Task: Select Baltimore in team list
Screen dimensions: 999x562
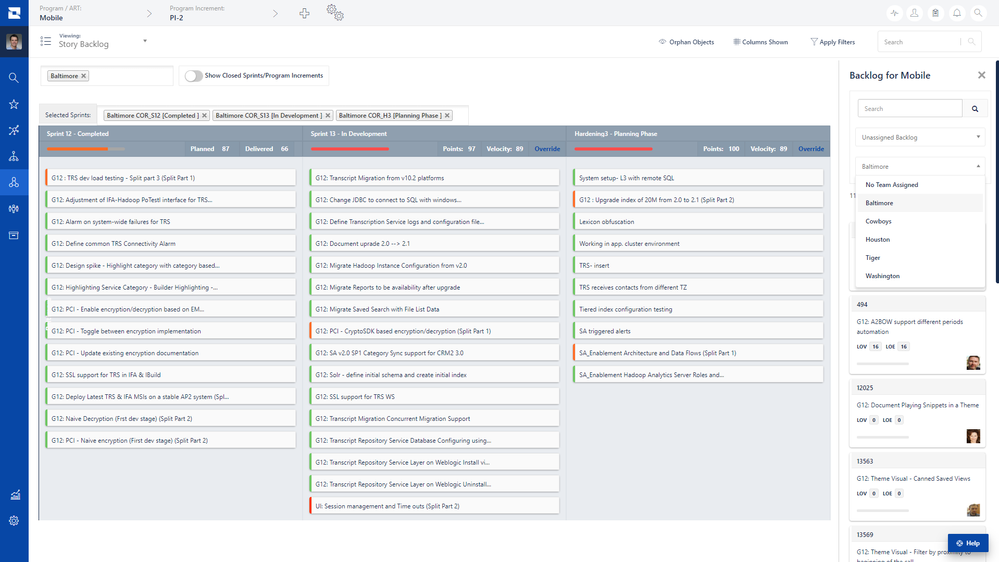Action: coord(920,203)
